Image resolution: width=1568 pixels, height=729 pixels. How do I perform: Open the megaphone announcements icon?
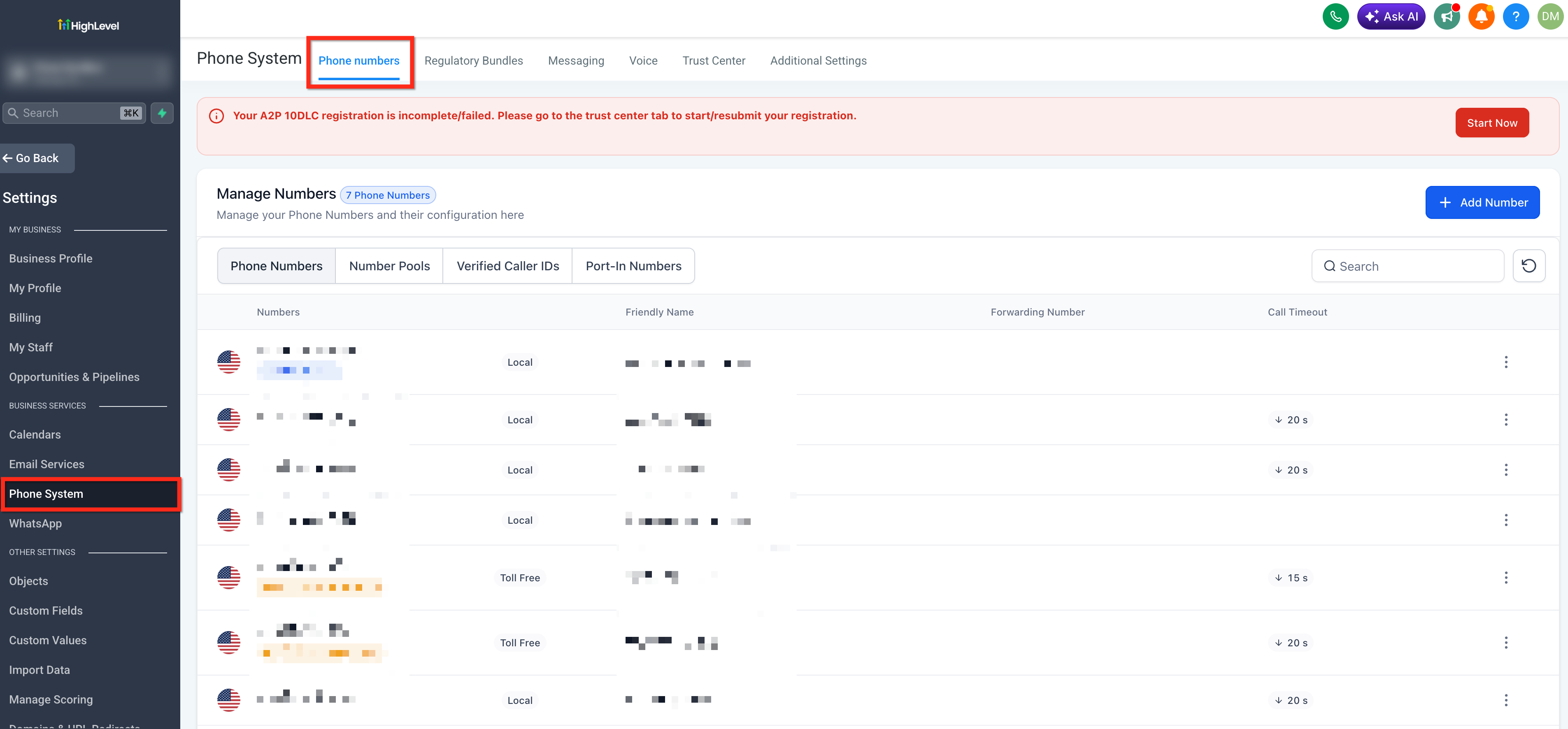click(x=1447, y=16)
